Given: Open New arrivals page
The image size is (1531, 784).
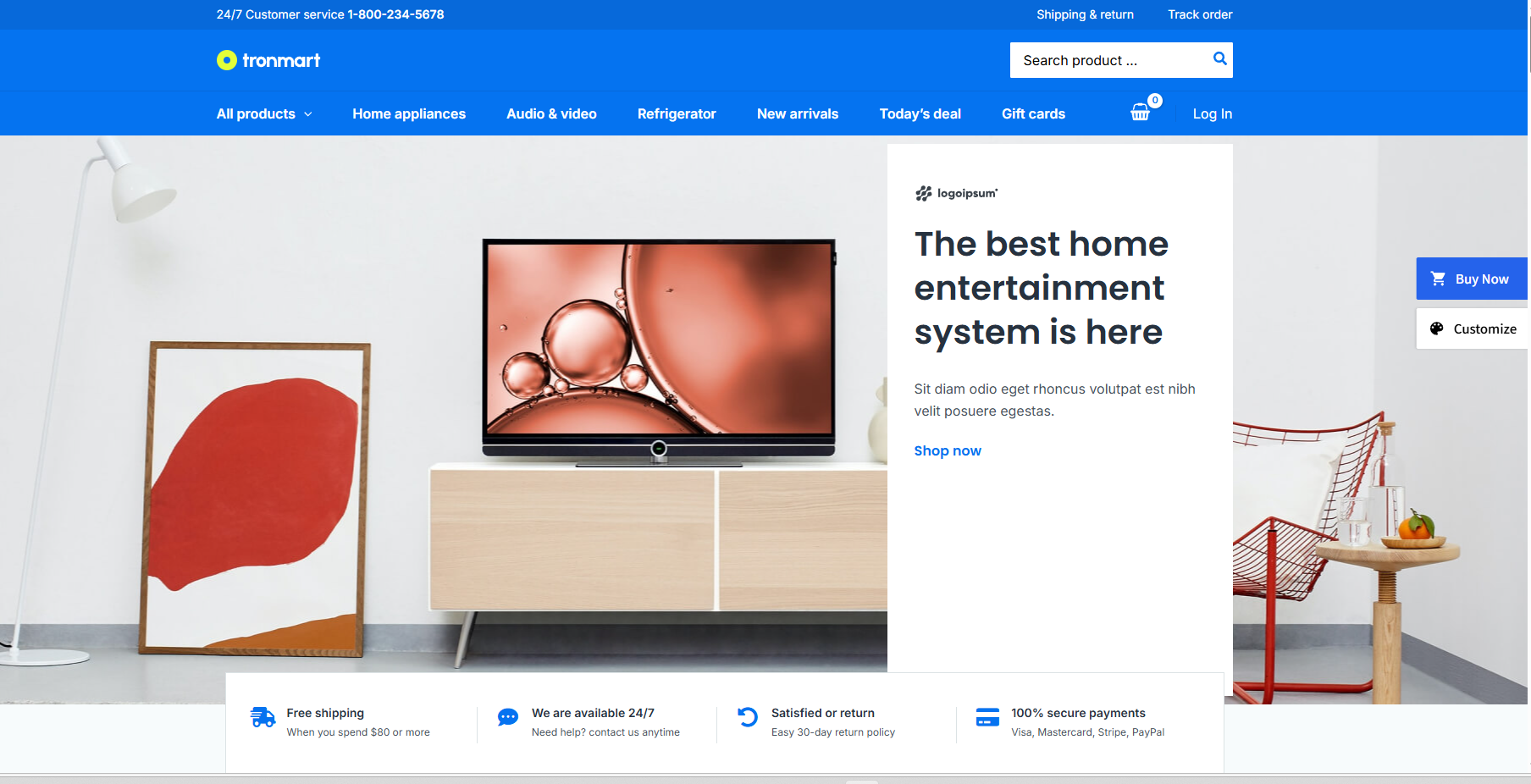Looking at the screenshot, I should (798, 113).
